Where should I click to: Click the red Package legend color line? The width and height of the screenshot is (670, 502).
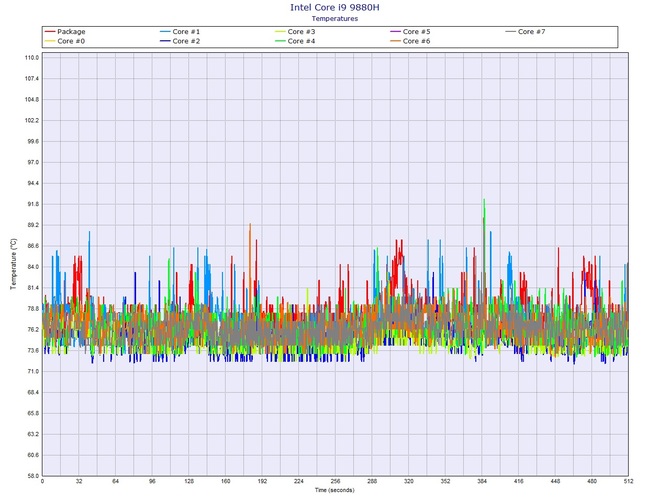tap(50, 32)
